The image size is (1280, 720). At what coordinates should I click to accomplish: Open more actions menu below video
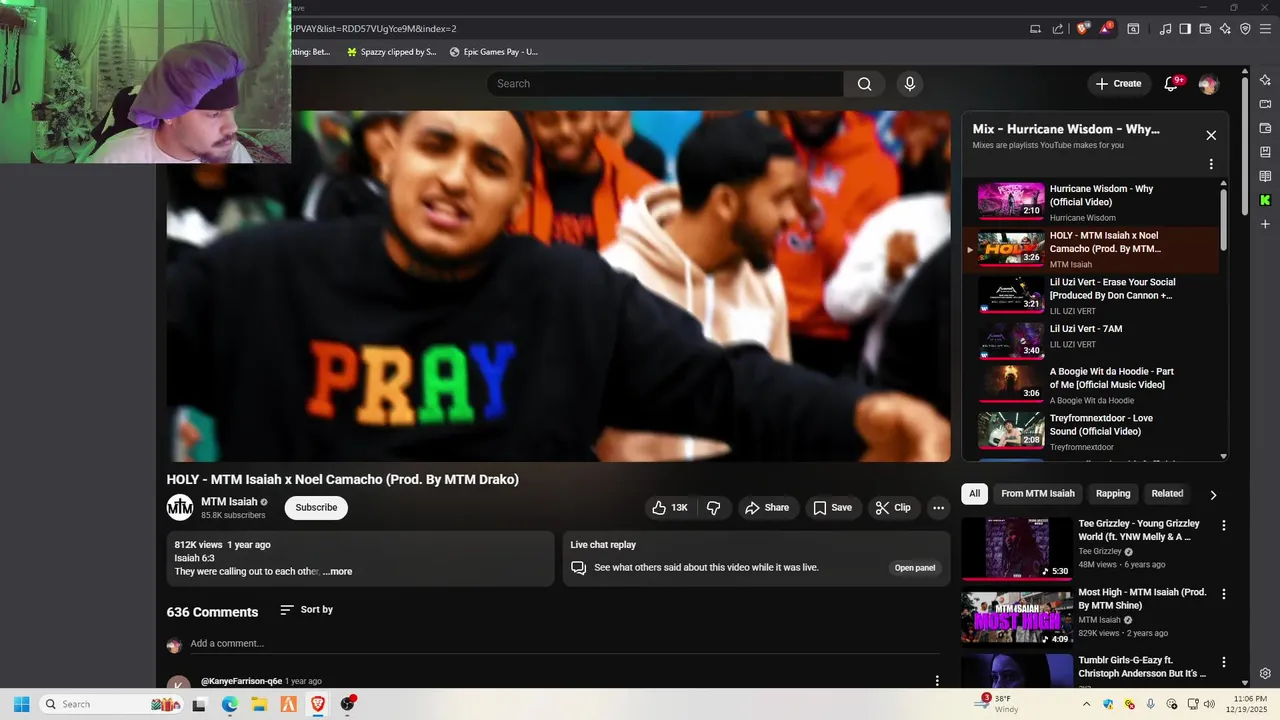938,508
